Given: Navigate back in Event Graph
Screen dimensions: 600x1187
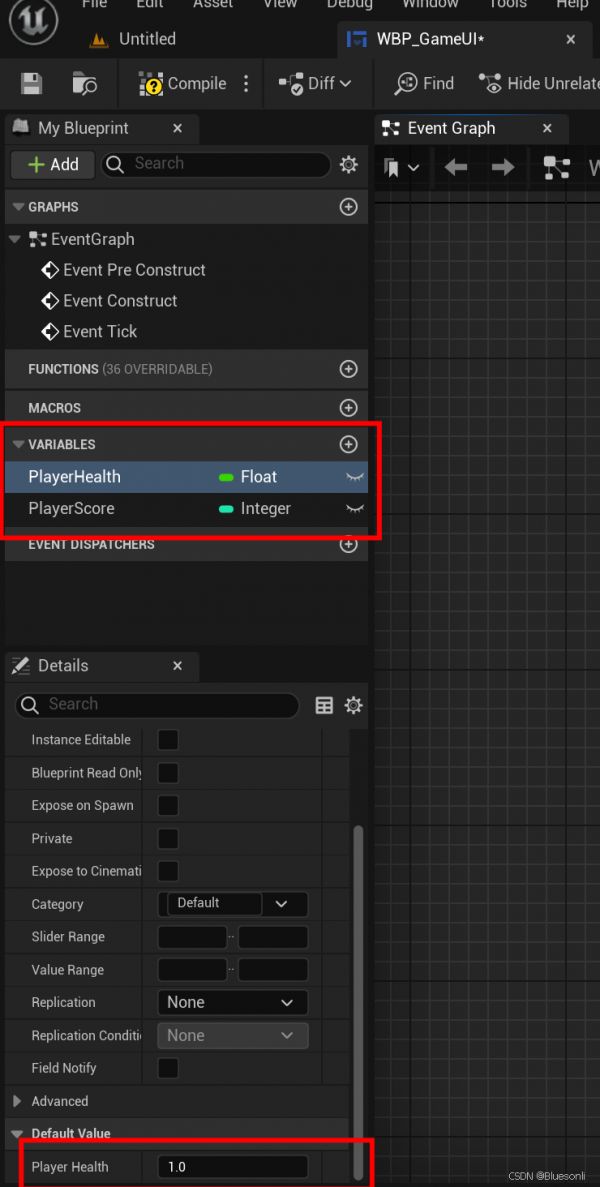Looking at the screenshot, I should [456, 167].
